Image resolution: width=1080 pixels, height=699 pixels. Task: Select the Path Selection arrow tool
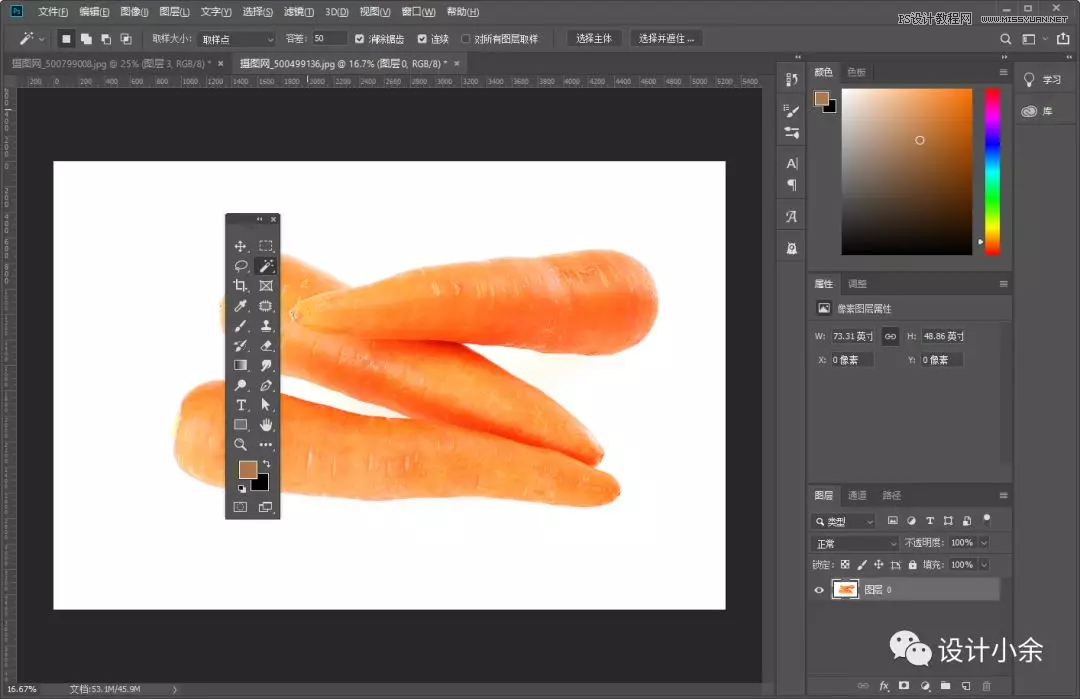pyautogui.click(x=266, y=405)
